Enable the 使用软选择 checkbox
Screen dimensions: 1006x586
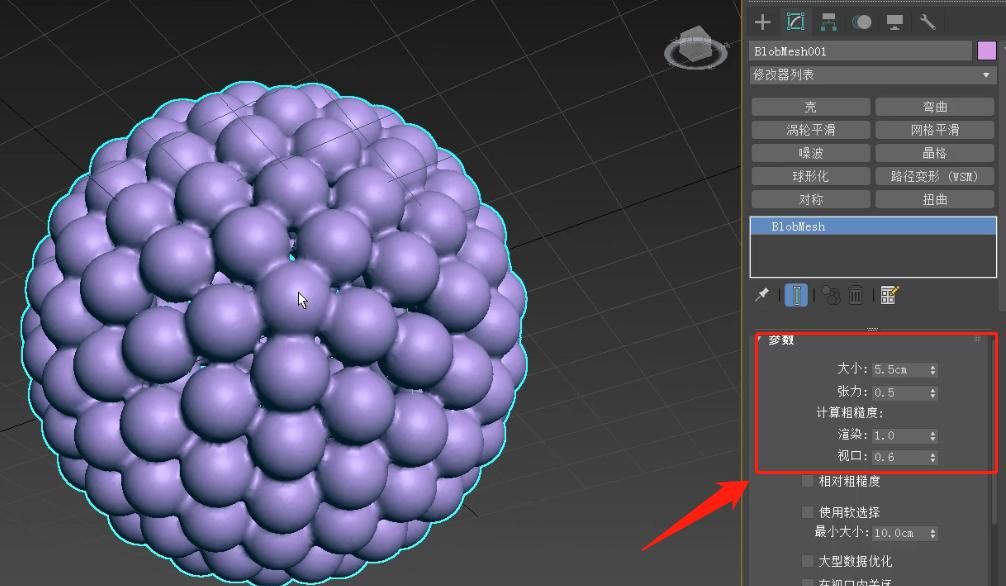pyautogui.click(x=808, y=512)
